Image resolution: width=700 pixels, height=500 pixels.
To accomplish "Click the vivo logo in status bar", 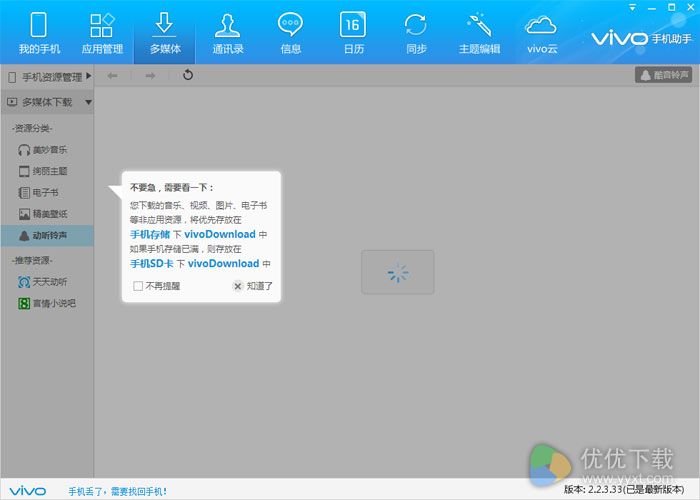I will [x=28, y=492].
